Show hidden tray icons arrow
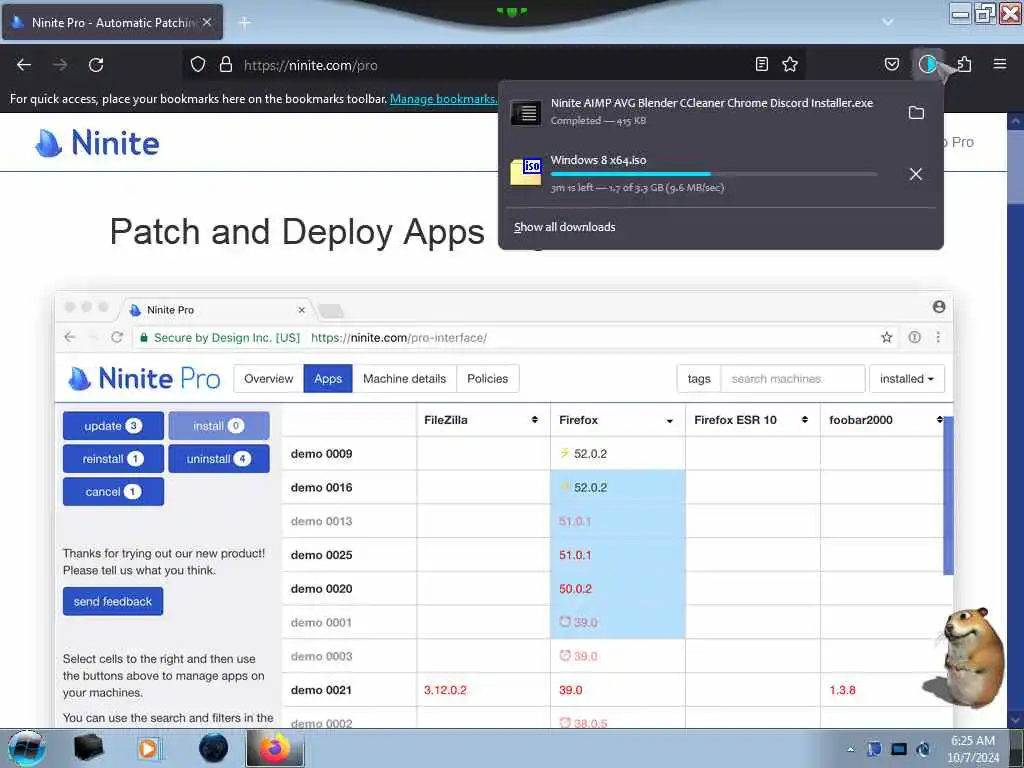 [850, 749]
